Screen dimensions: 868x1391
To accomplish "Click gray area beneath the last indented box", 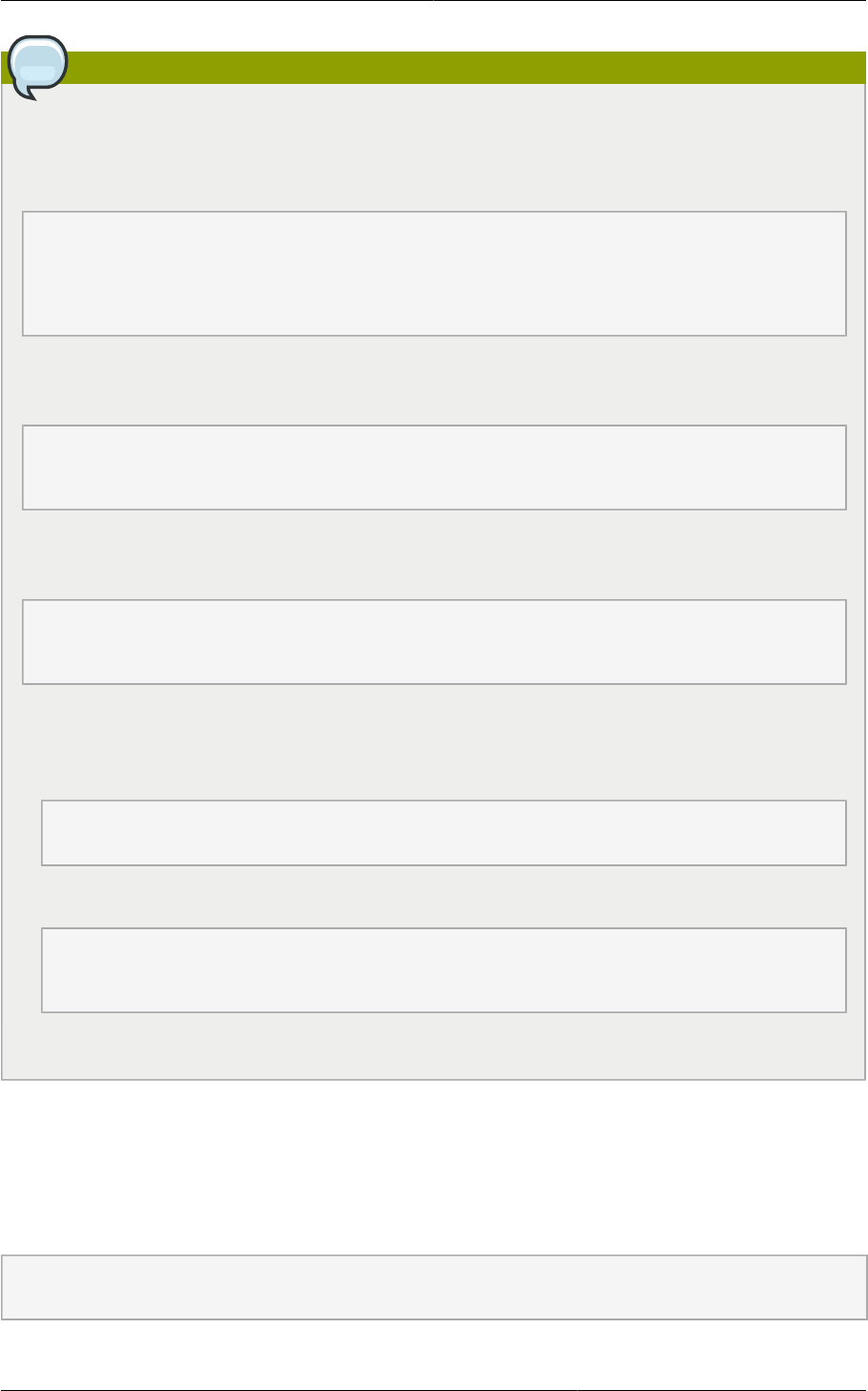I will (434, 1045).
